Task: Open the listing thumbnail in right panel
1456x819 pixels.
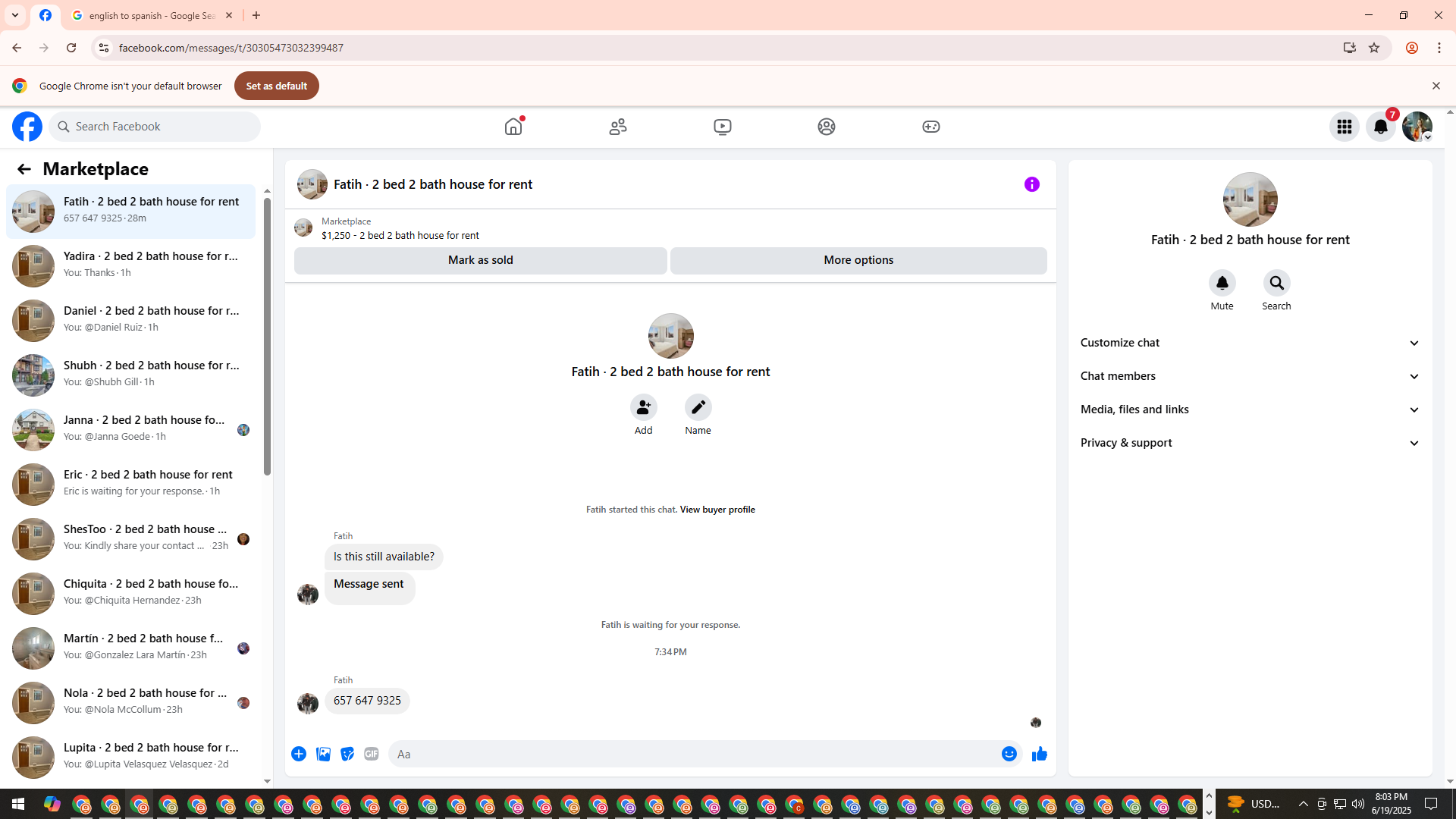Action: coord(1250,199)
